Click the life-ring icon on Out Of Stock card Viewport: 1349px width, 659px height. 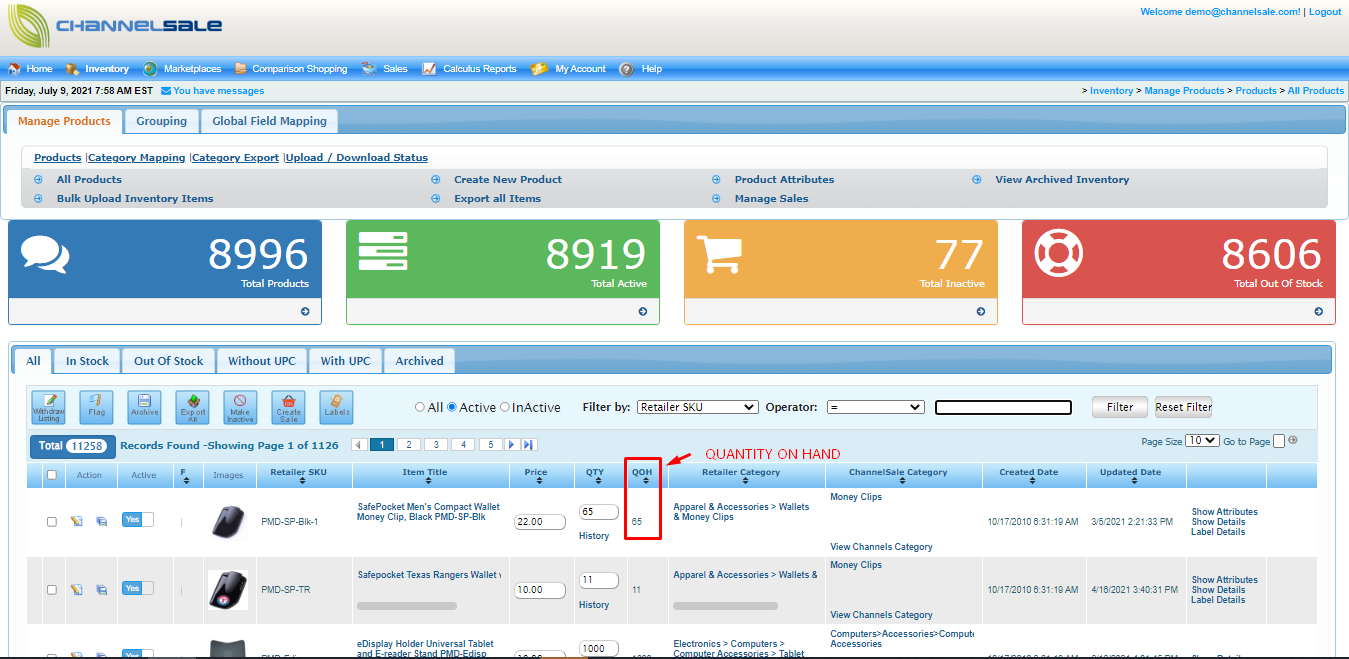tap(1060, 252)
